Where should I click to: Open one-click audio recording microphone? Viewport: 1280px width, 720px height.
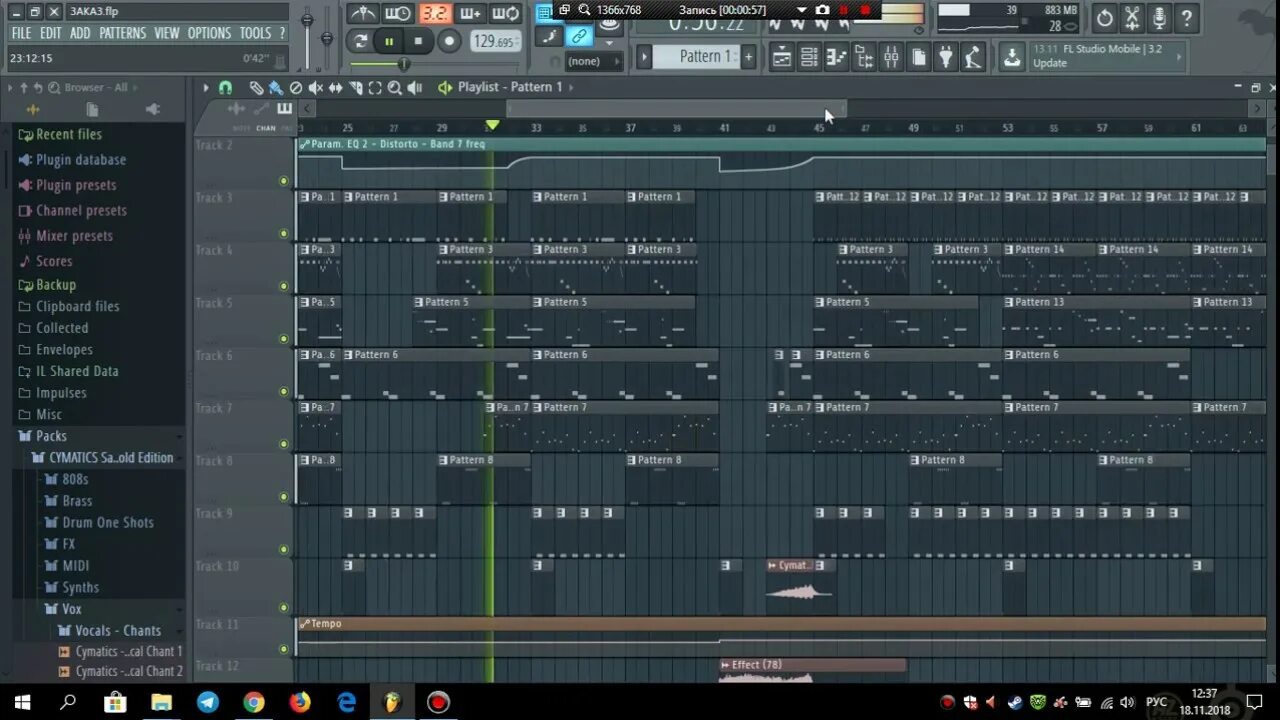point(1159,17)
